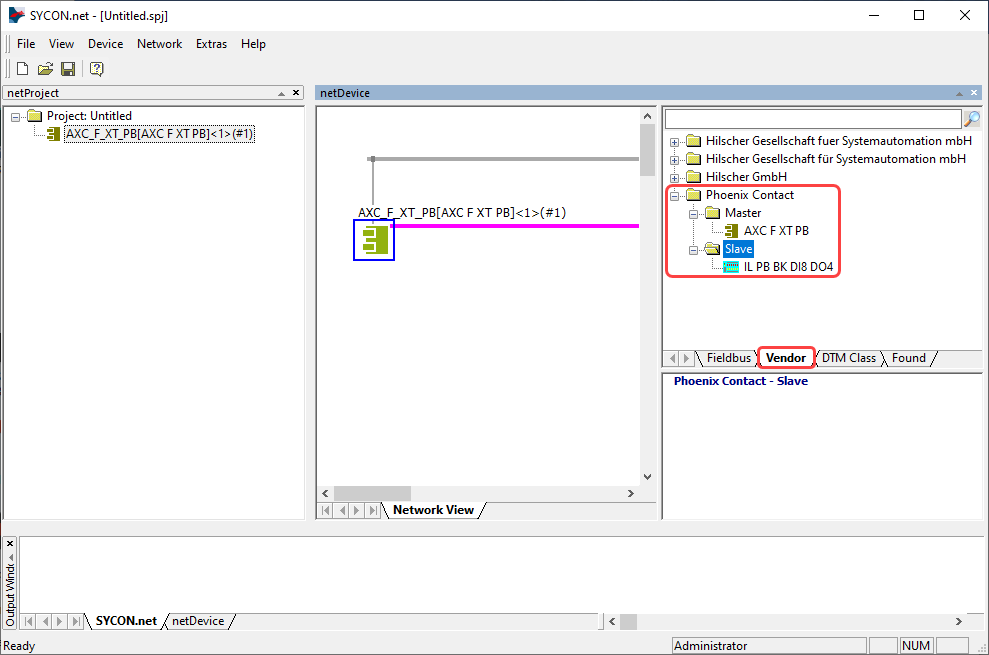Image resolution: width=989 pixels, height=655 pixels.
Task: Click the Open project folder icon
Action: [45, 69]
